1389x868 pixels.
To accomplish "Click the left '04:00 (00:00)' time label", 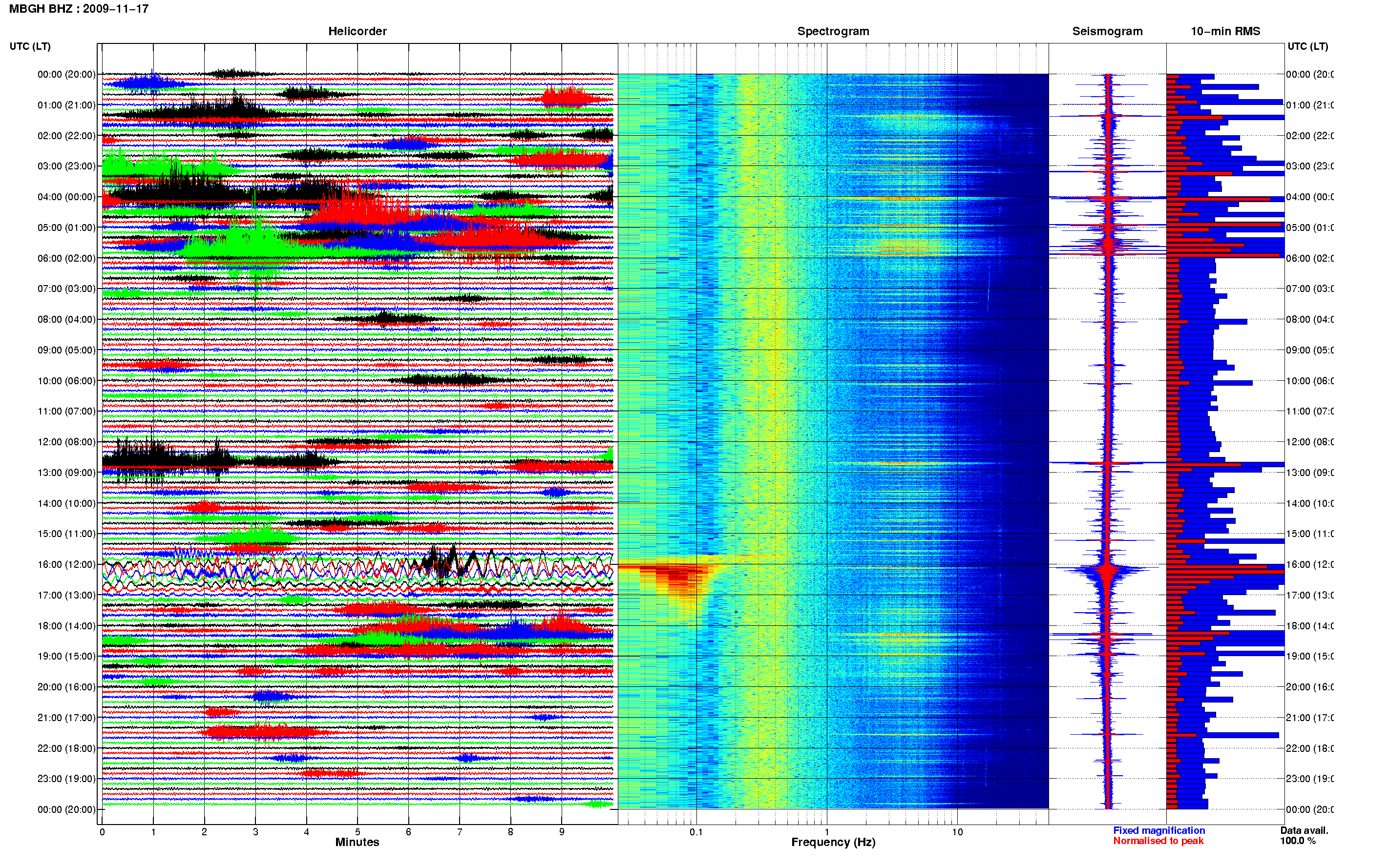I will point(66,197).
